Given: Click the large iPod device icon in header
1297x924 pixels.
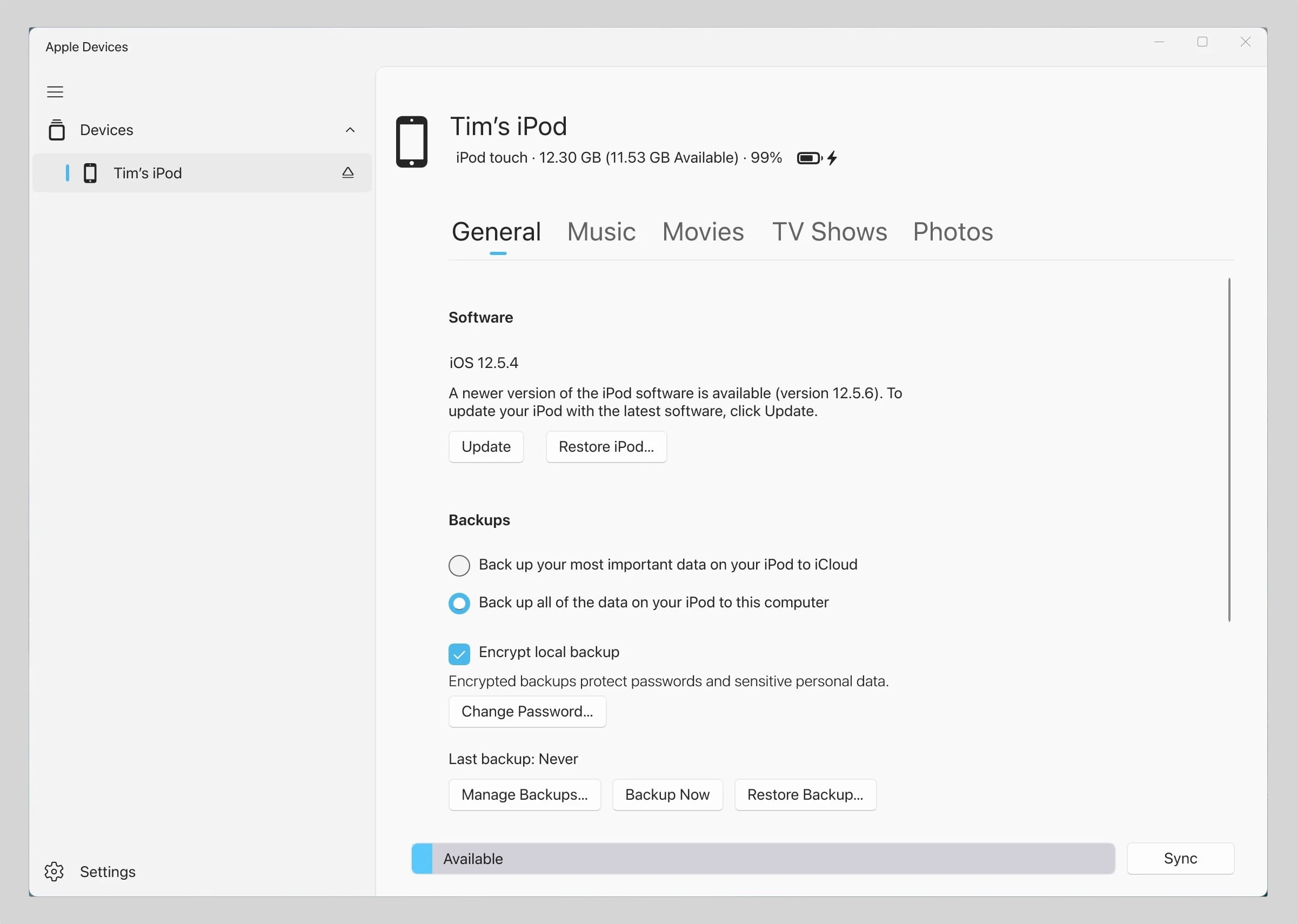Looking at the screenshot, I should point(411,142).
